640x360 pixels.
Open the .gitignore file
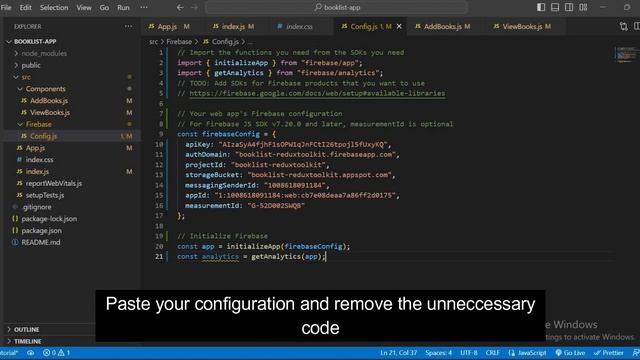point(37,207)
